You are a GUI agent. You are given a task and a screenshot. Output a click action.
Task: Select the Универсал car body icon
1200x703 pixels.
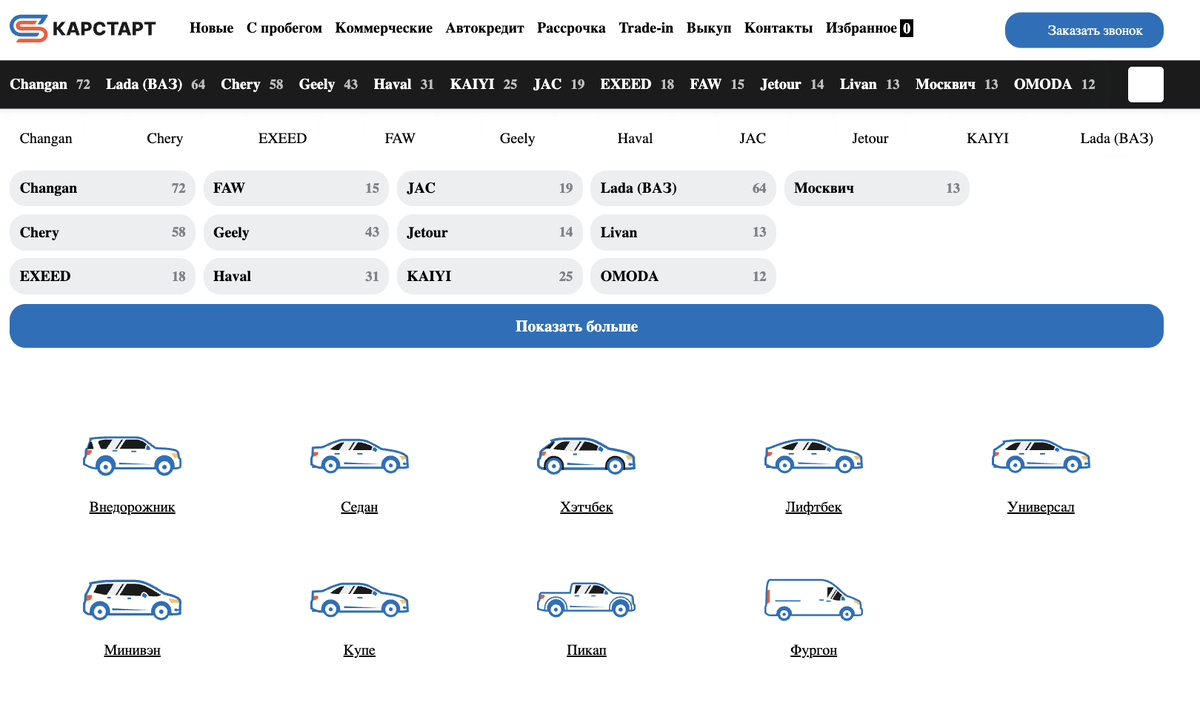[x=1041, y=455]
